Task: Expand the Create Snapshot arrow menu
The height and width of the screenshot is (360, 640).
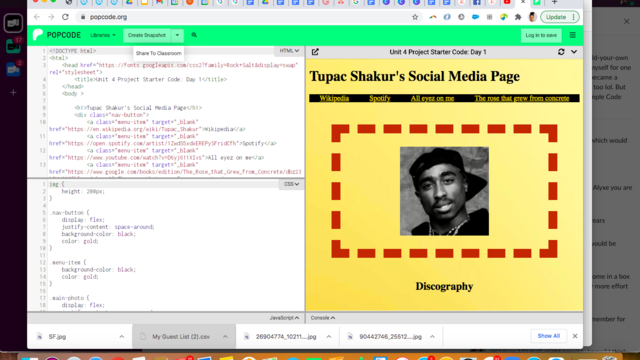Action: [x=177, y=35]
